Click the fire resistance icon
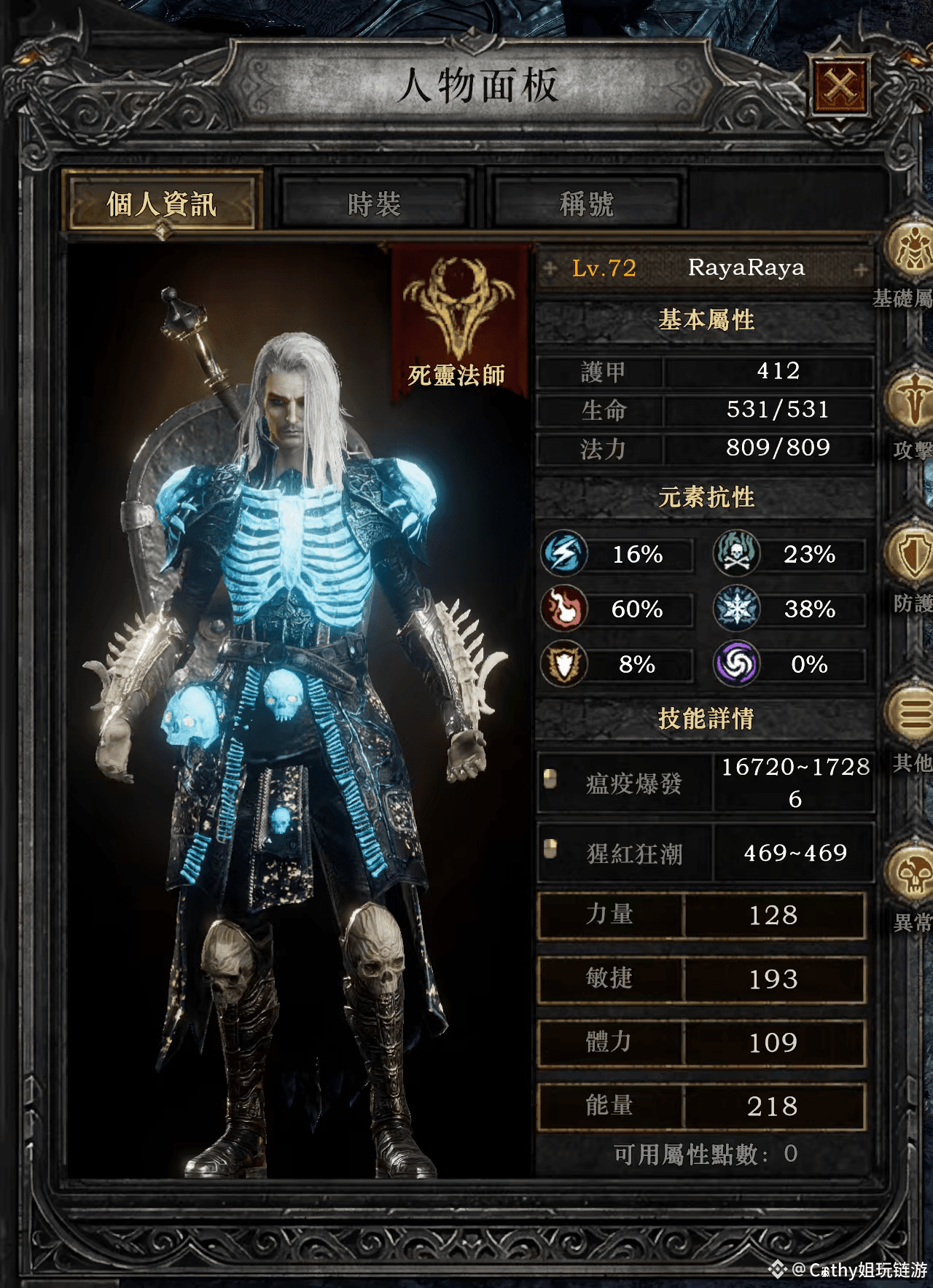 click(x=564, y=609)
